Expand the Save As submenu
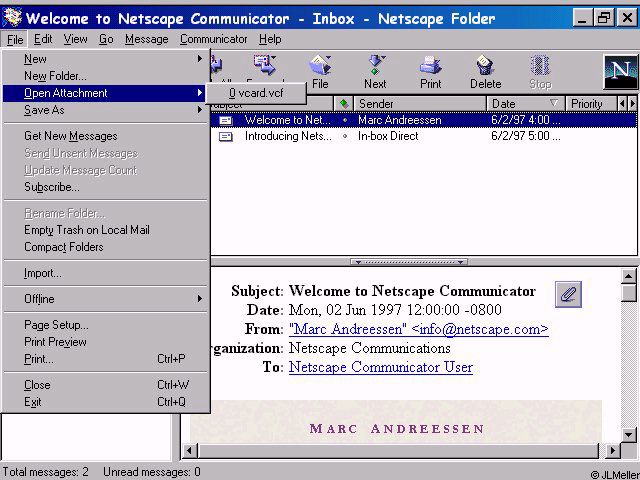640x480 pixels. (x=106, y=110)
